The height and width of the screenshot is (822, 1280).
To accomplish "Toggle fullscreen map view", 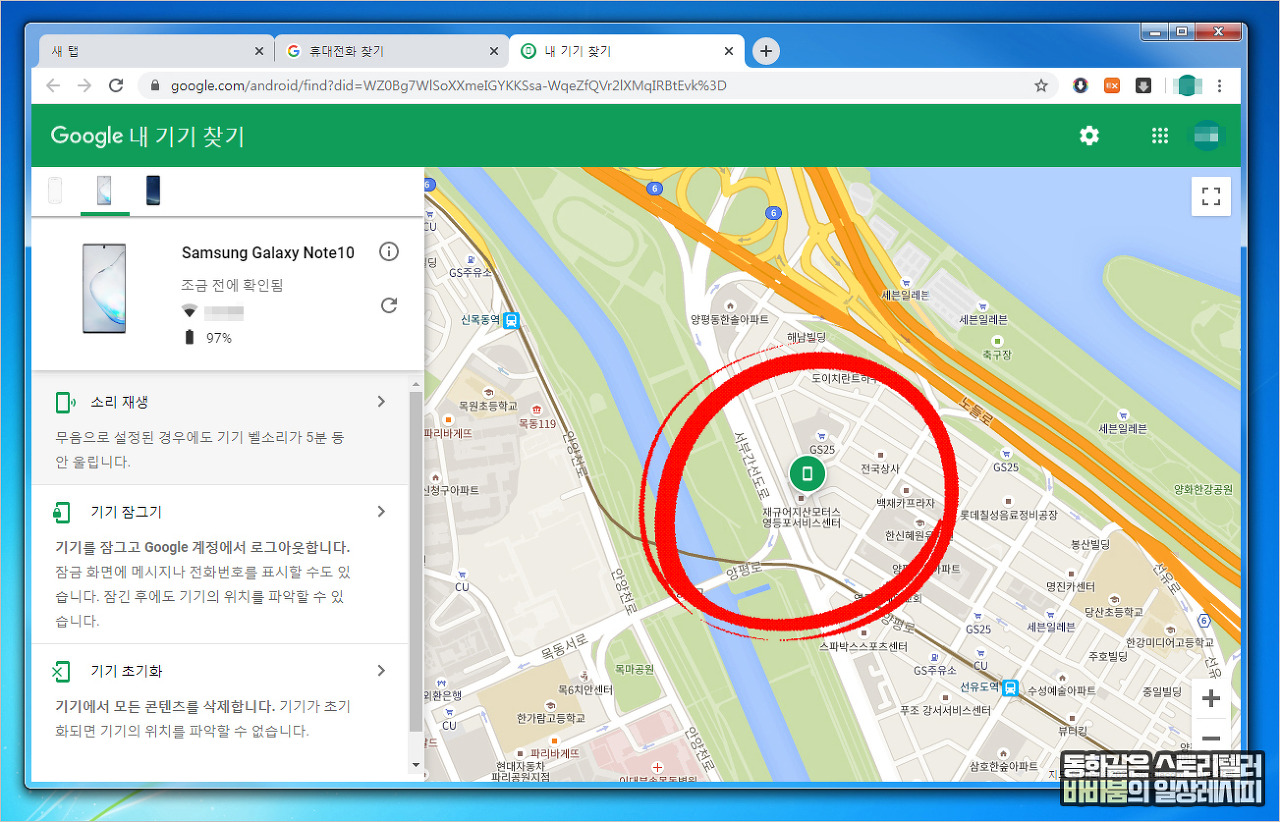I will 1211,196.
